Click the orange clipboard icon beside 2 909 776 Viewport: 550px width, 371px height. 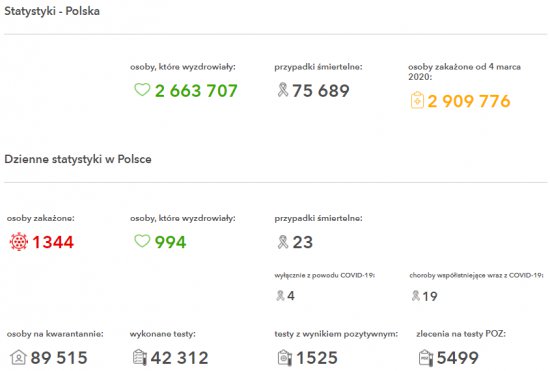(x=417, y=100)
